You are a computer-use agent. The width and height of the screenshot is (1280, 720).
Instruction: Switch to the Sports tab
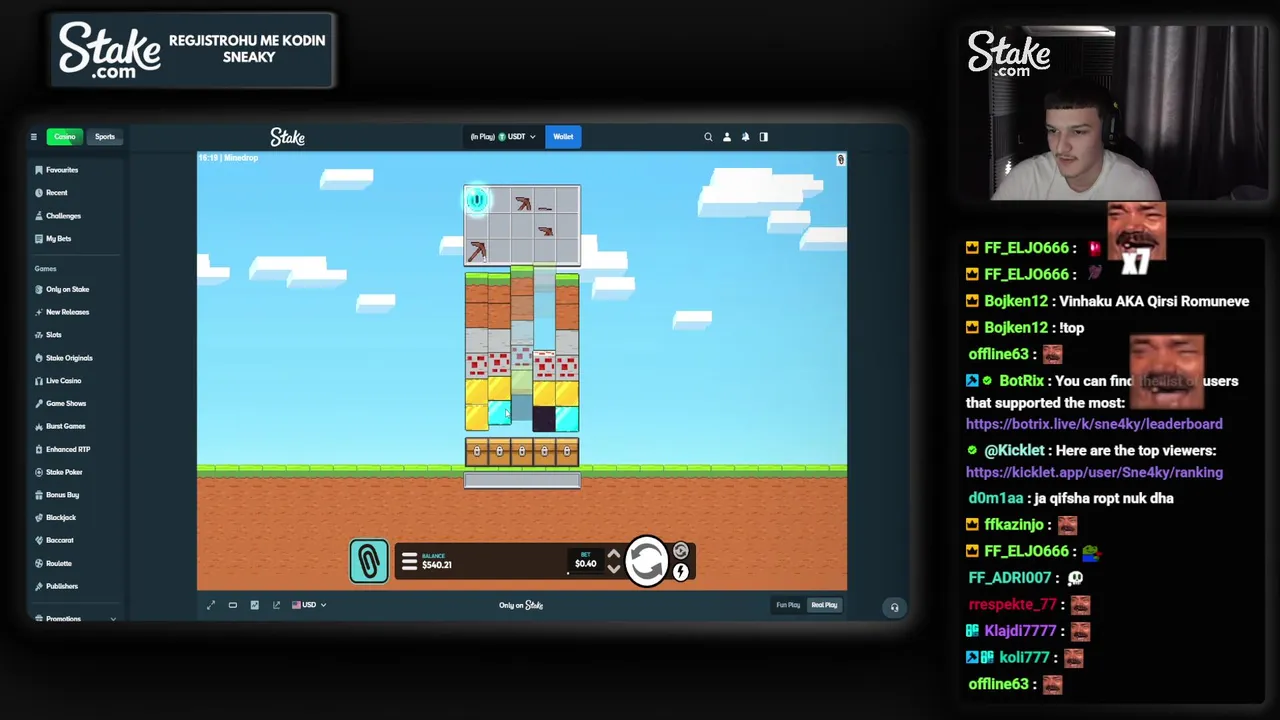[x=105, y=137]
